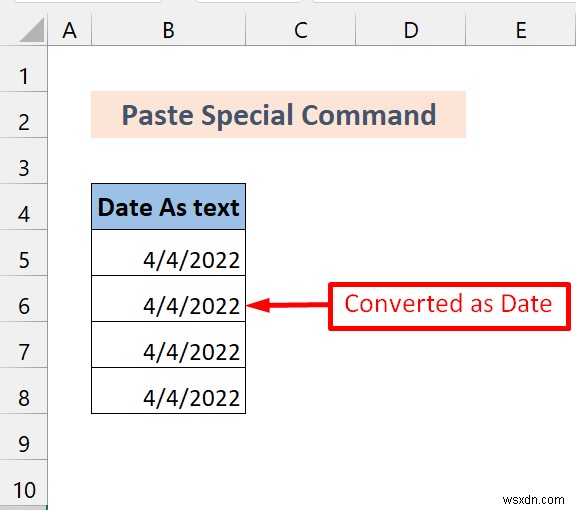This screenshot has height=510, width=576.
Task: Select column A header
Action: tap(69, 30)
